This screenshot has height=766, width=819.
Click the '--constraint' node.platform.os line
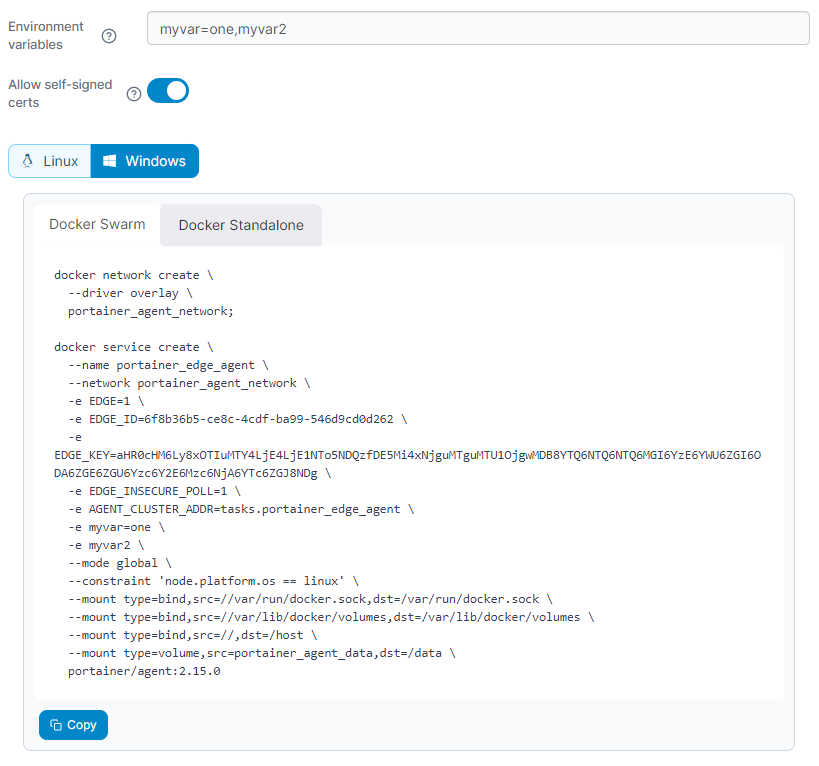(213, 581)
